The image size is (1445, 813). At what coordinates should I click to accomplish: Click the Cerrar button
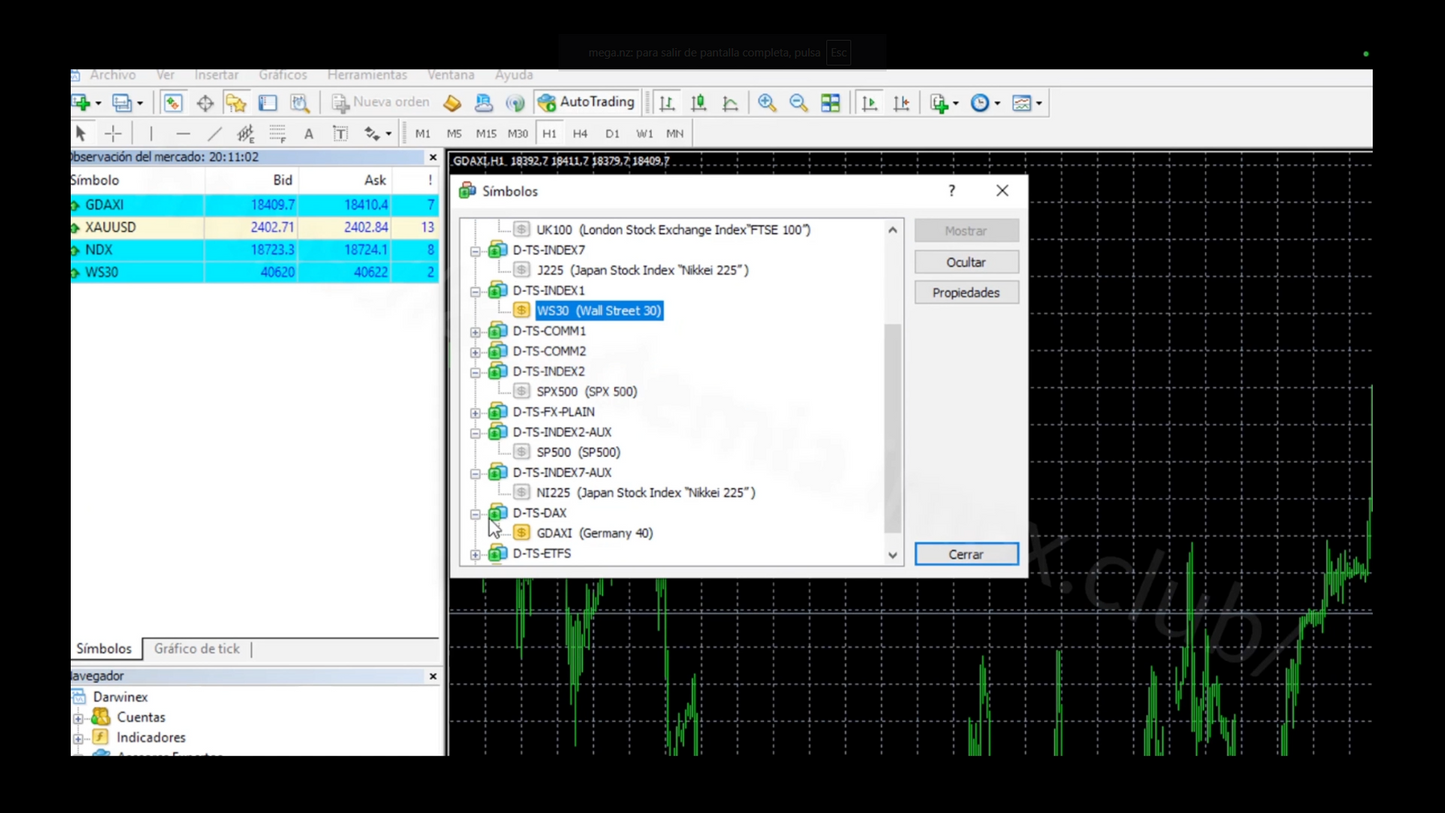click(x=966, y=554)
